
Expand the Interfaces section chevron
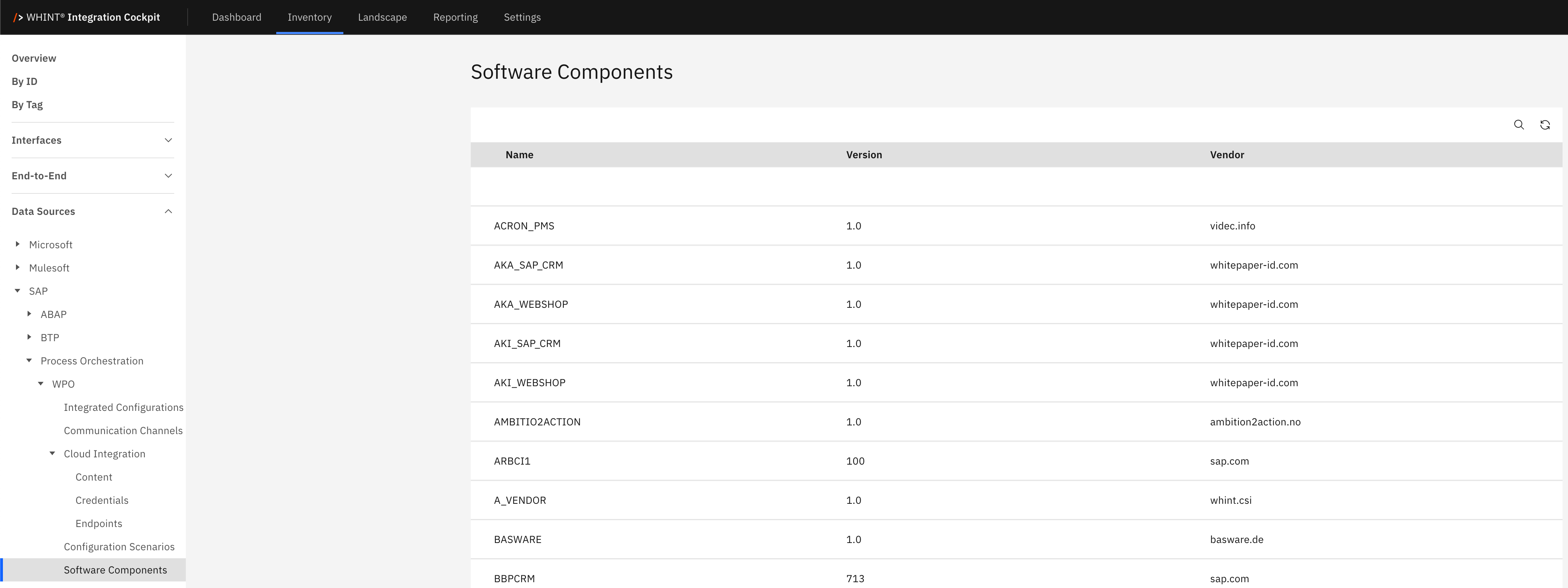pyautogui.click(x=169, y=140)
